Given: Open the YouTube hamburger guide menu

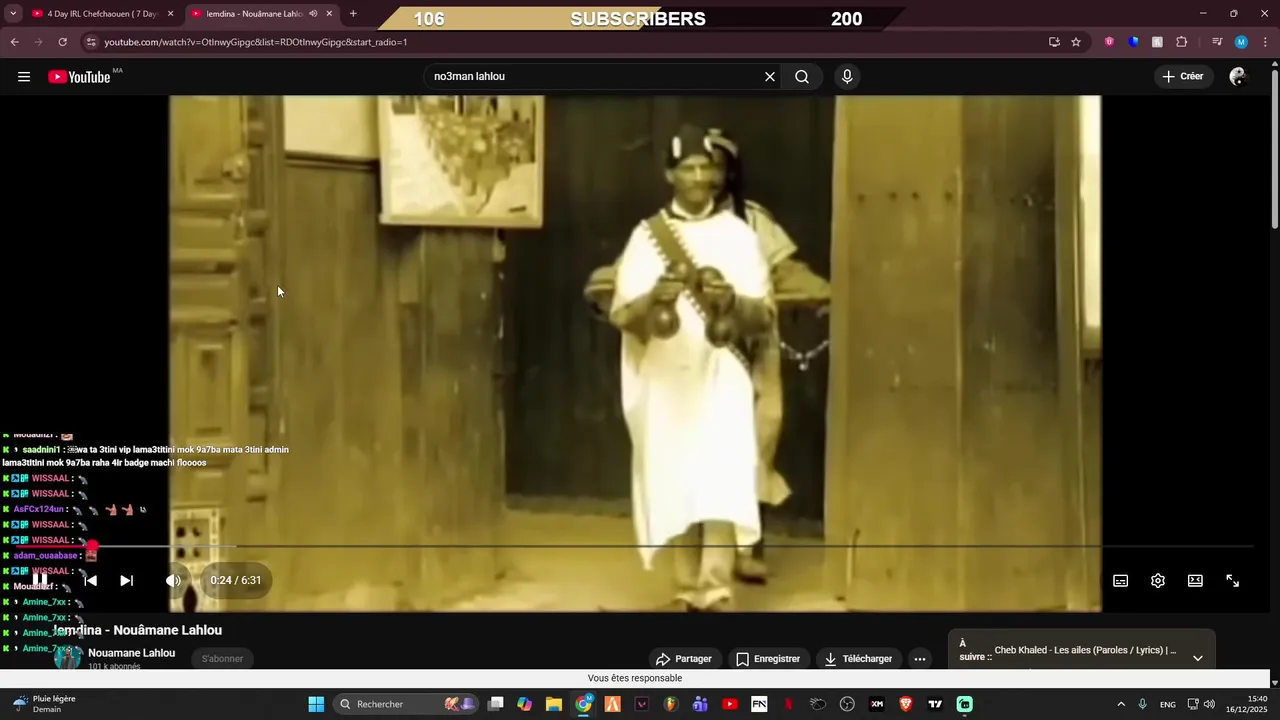Looking at the screenshot, I should coord(24,77).
